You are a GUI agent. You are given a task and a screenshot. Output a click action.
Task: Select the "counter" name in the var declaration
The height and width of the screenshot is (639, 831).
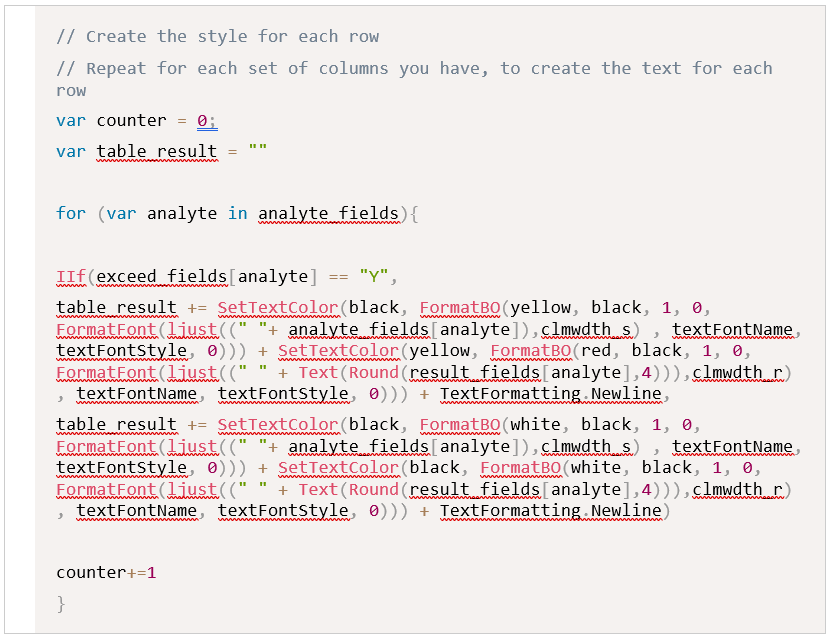131,121
